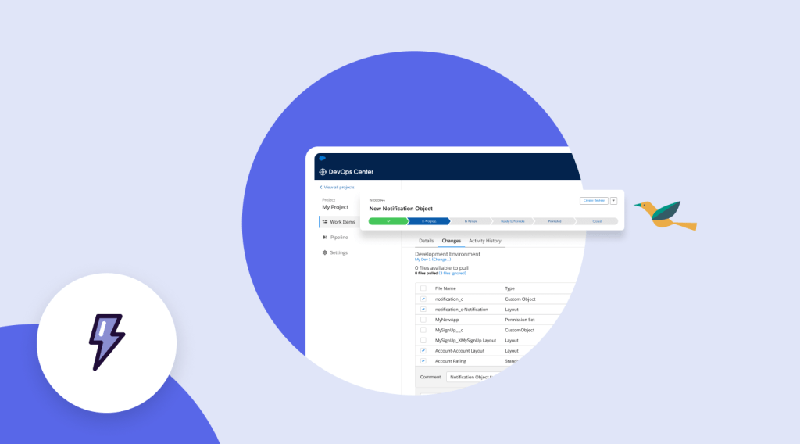Click the hummingbird illustration

click(665, 214)
